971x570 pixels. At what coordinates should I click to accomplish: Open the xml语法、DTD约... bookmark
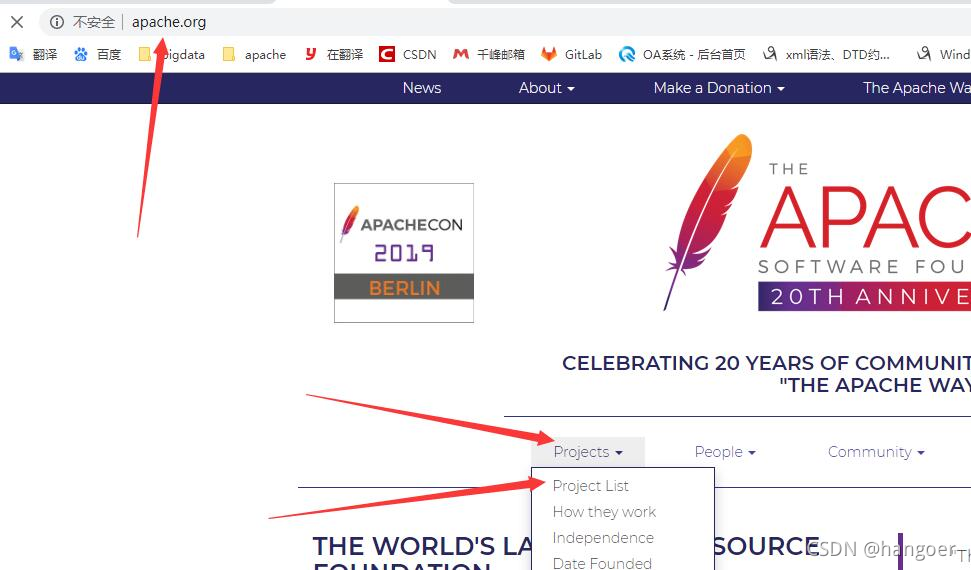pyautogui.click(x=826, y=55)
